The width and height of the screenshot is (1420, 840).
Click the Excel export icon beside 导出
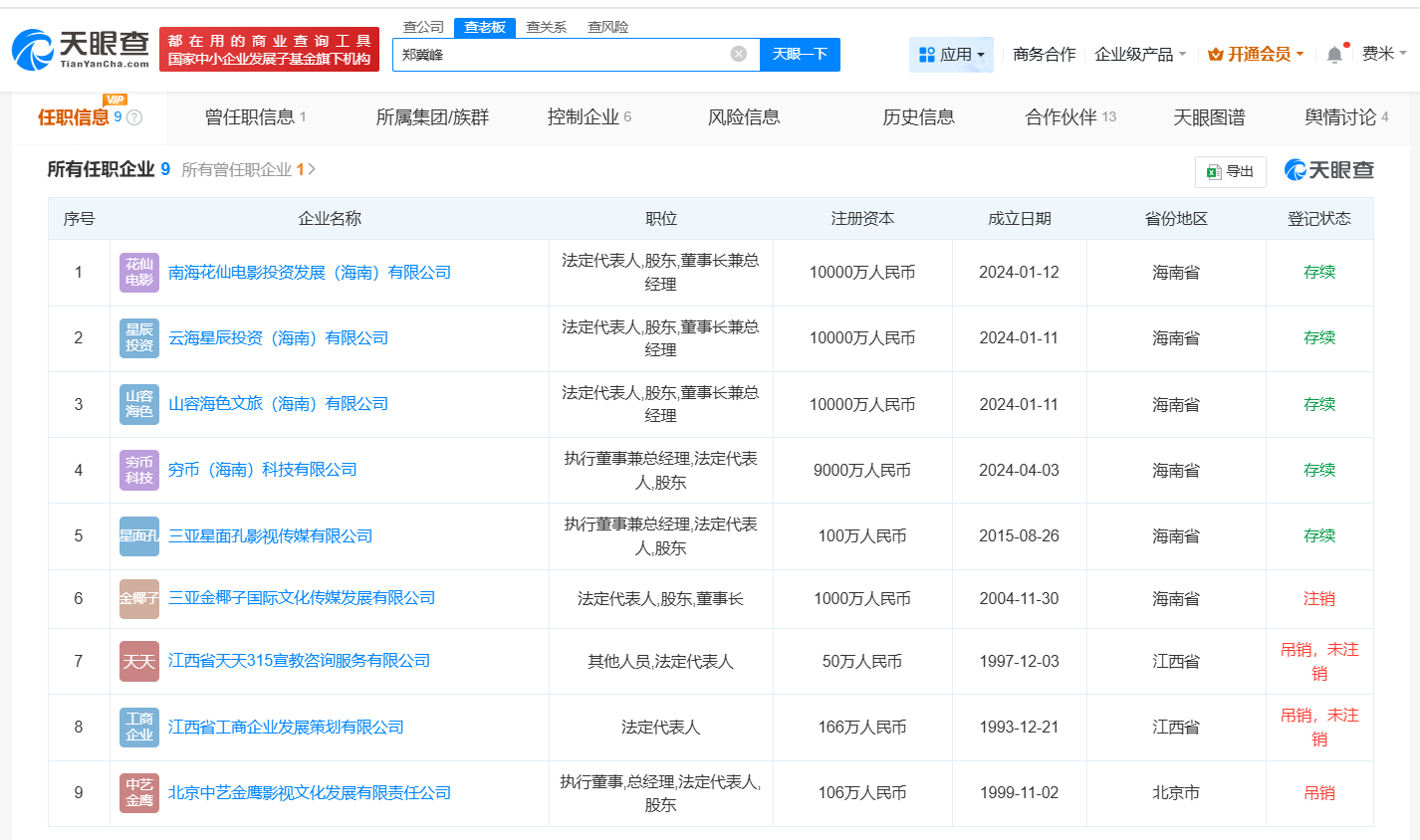pyautogui.click(x=1214, y=171)
